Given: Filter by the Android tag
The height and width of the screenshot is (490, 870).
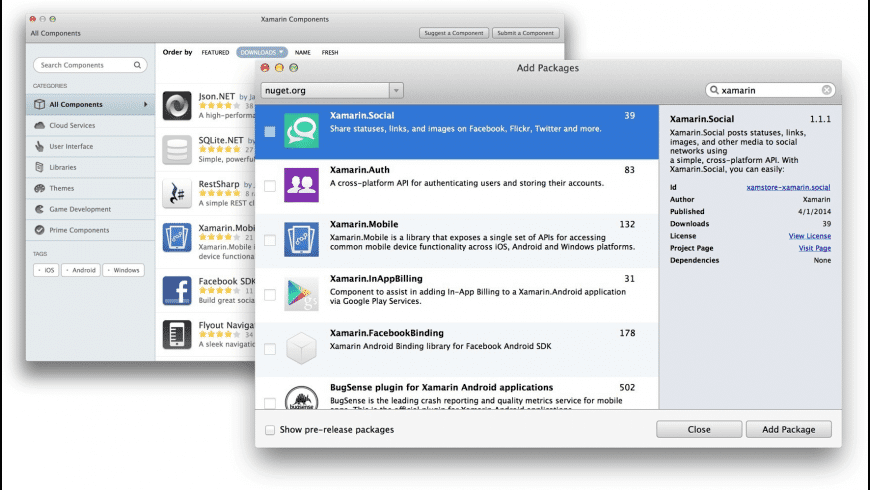Looking at the screenshot, I should [x=81, y=270].
